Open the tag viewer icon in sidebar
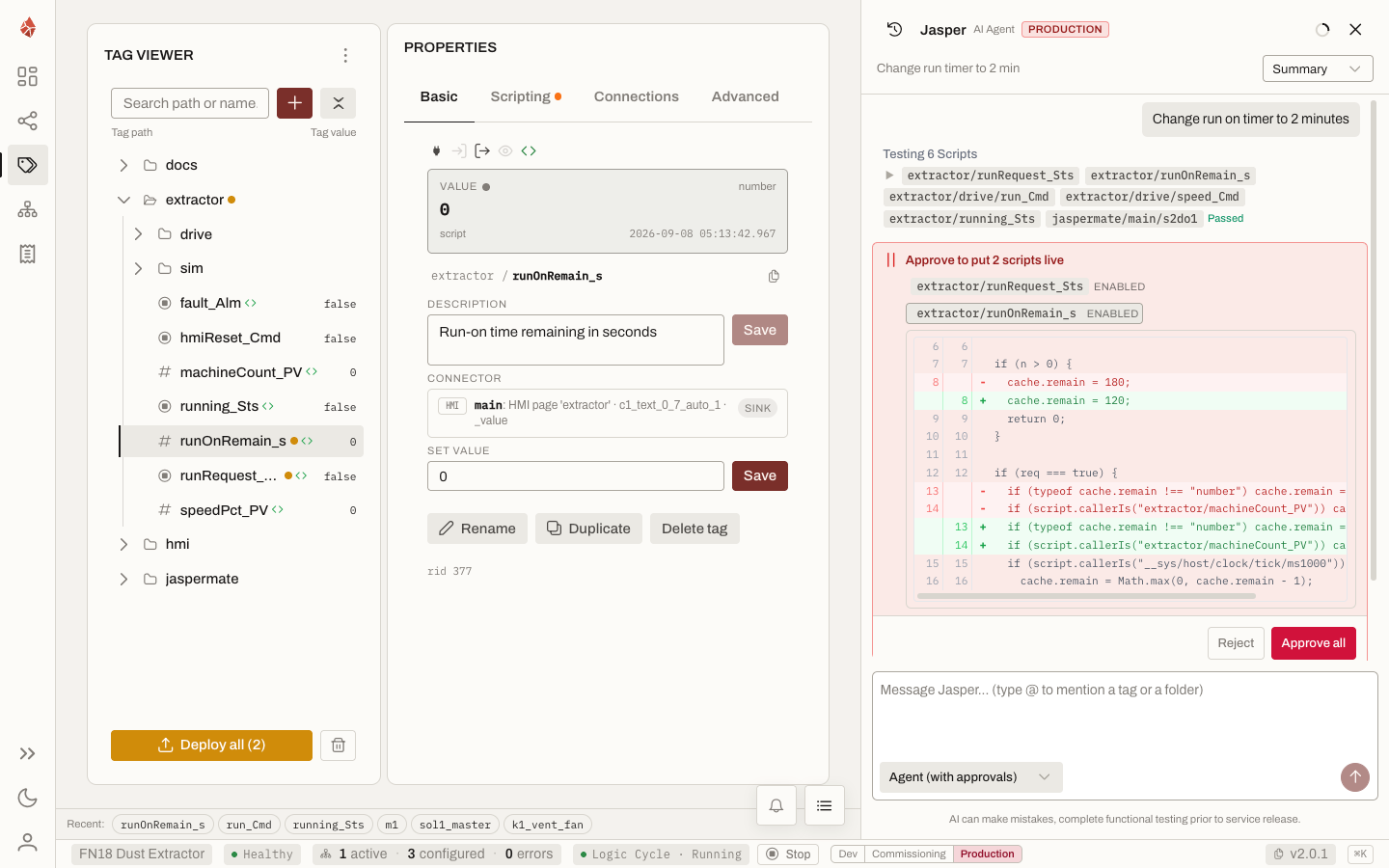 [28, 165]
